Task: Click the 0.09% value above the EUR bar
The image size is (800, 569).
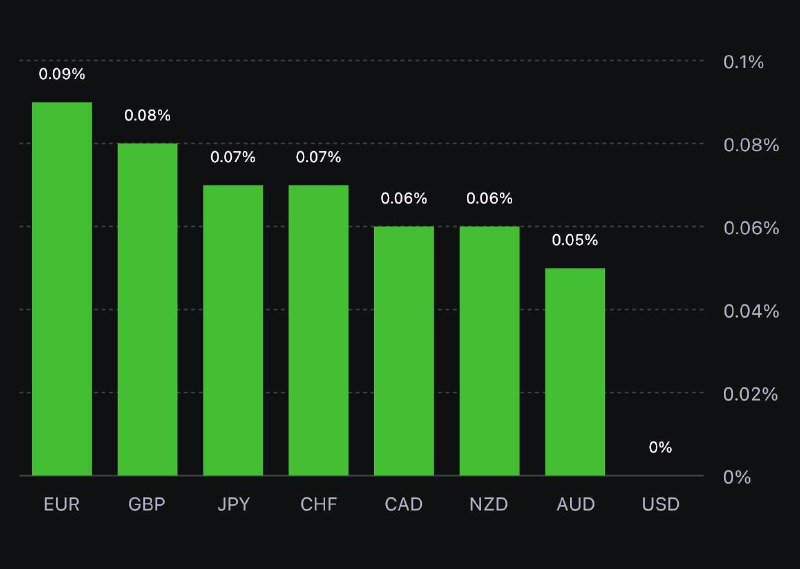Action: tap(62, 74)
